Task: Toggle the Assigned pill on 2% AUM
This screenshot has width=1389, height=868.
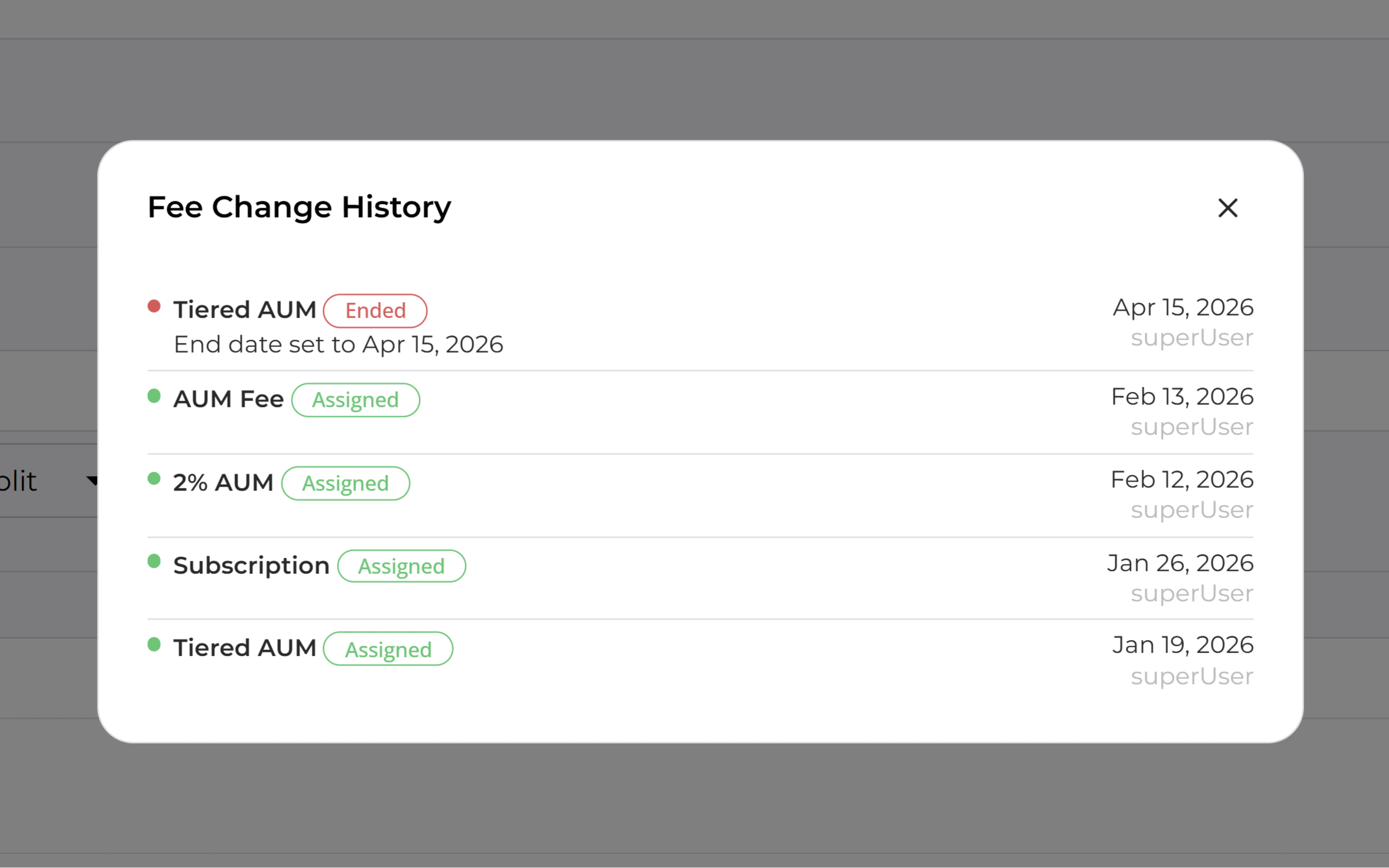Action: (346, 483)
